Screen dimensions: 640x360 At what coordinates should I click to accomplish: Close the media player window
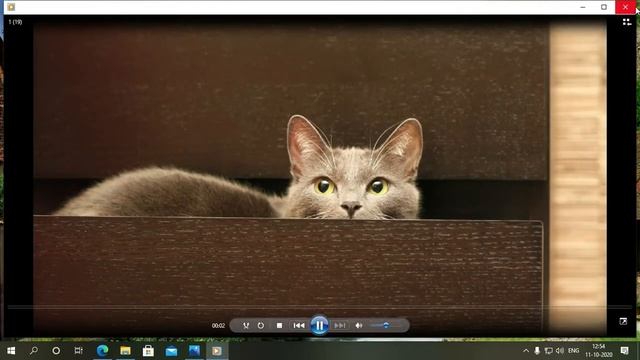(625, 7)
